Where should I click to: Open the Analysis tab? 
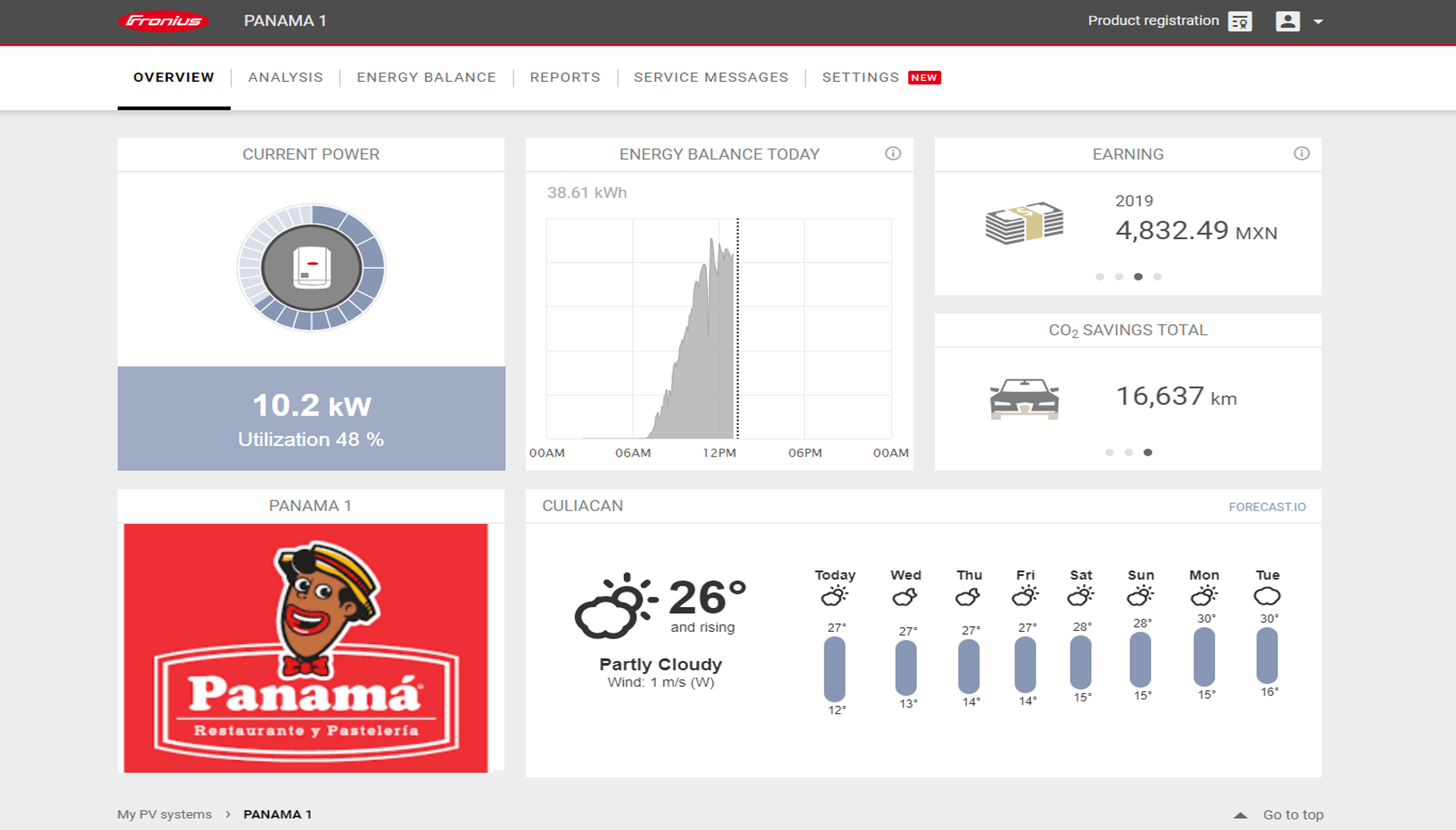(285, 77)
